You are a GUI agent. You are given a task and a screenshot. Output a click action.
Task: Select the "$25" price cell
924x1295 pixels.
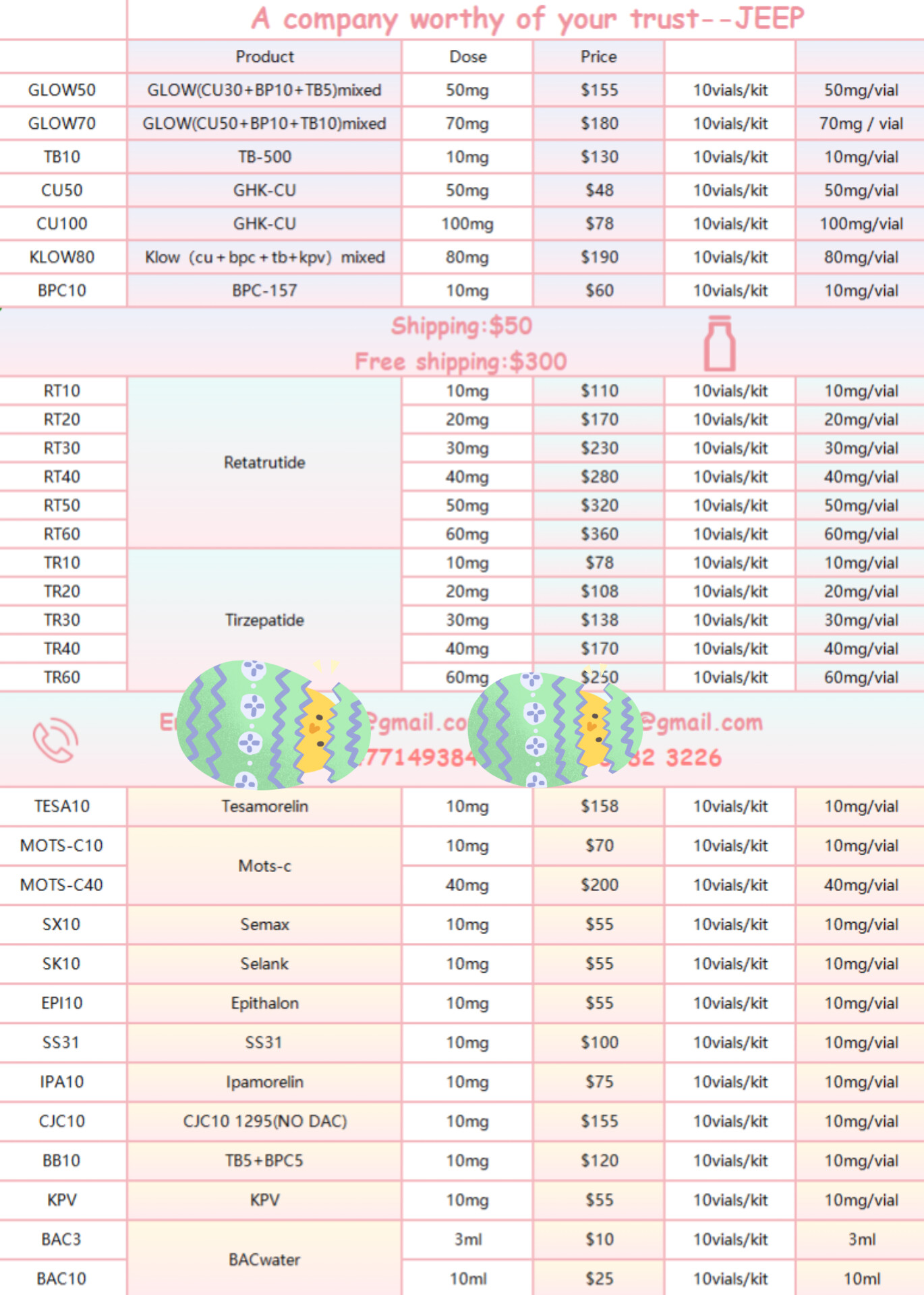pyautogui.click(x=600, y=1279)
